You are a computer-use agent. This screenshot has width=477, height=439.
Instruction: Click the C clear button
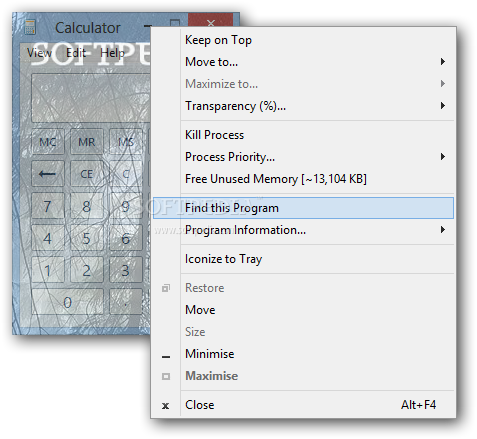[126, 174]
